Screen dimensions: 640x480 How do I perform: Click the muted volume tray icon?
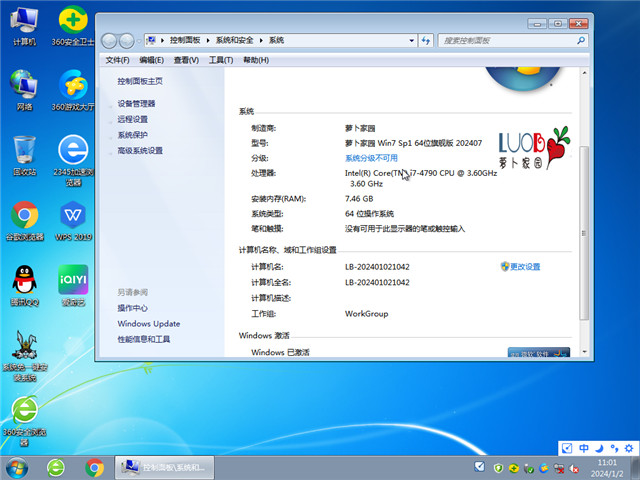(574, 468)
